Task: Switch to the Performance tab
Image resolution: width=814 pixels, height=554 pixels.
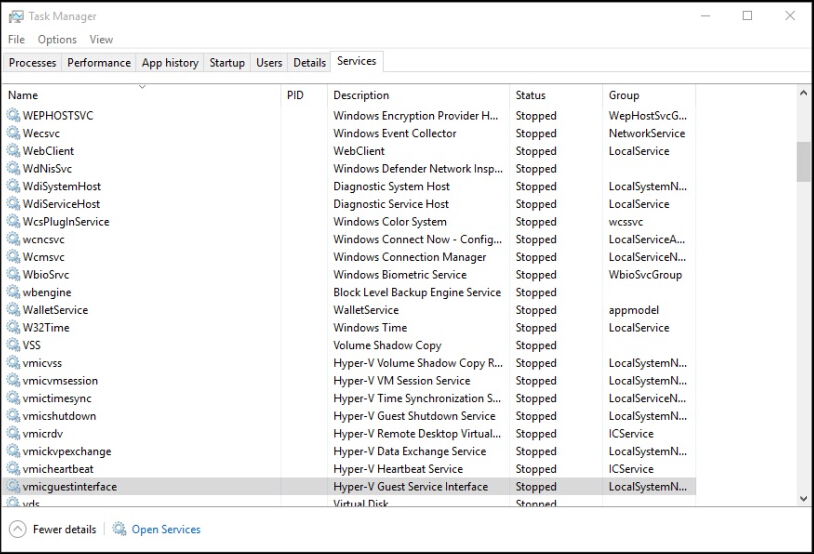Action: click(x=99, y=62)
